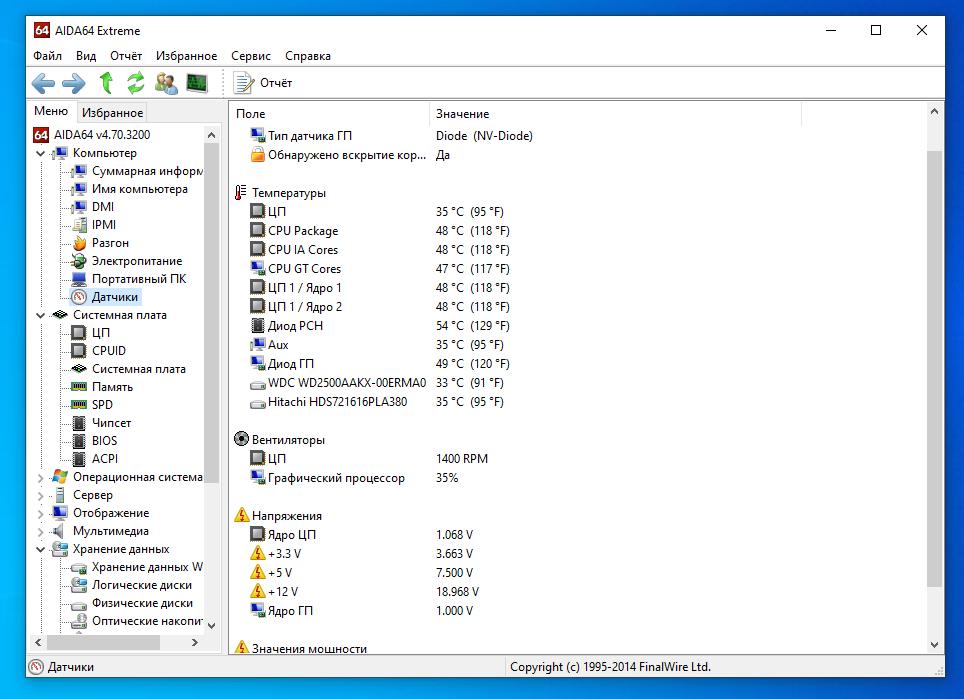Refresh sensor values with green arrows icon
This screenshot has width=964, height=699.
(136, 83)
